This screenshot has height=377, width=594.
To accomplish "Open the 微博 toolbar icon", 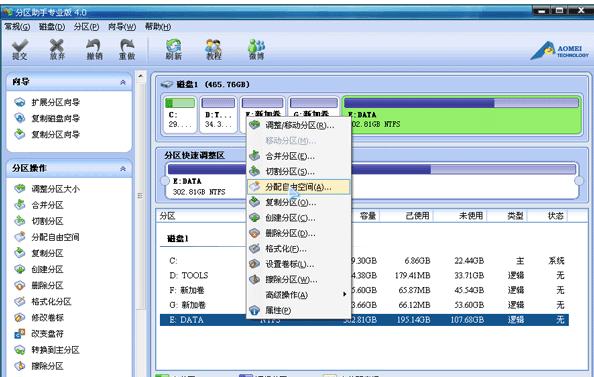I will (x=256, y=50).
